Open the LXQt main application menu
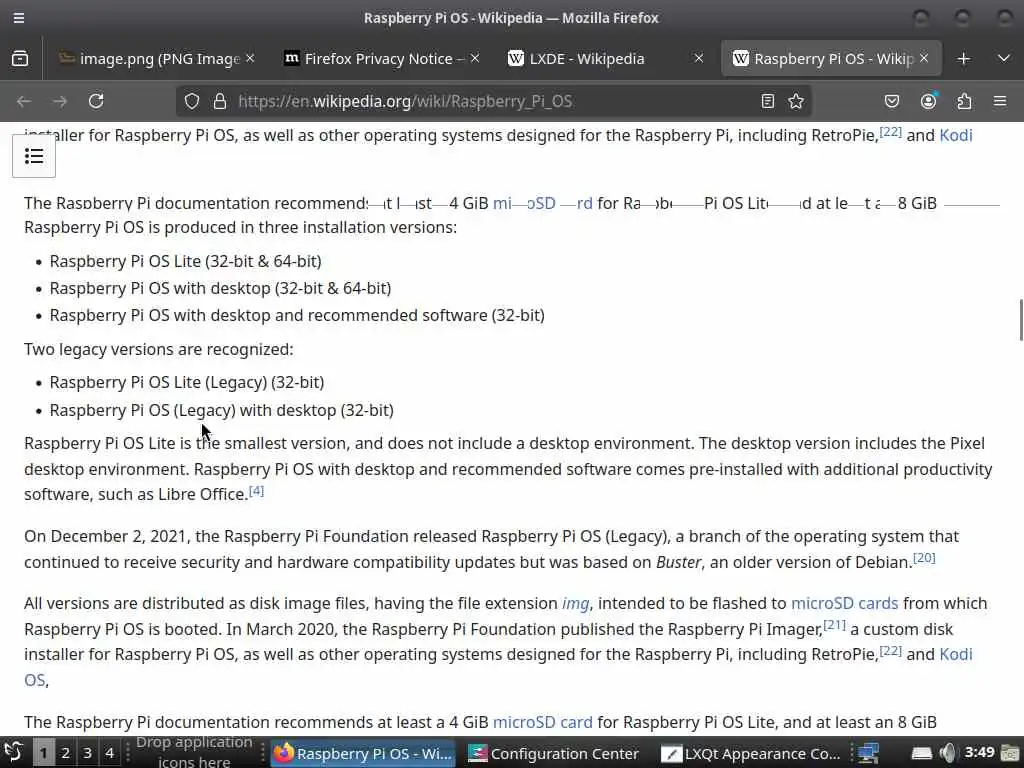Screen dimensions: 1024x768 [x=14, y=752]
